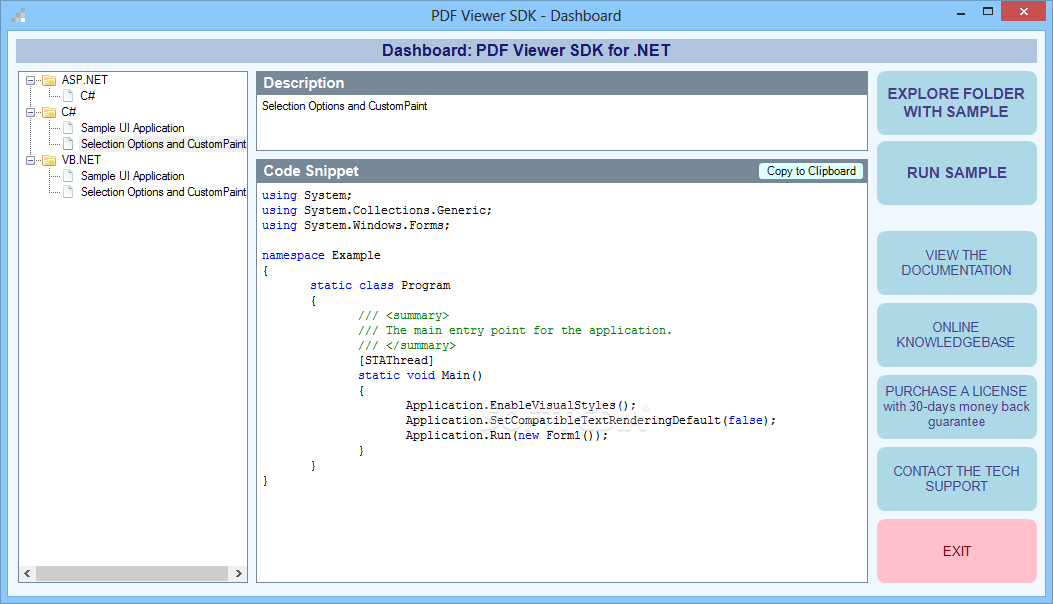The height and width of the screenshot is (604, 1053).
Task: Click file icon of VB.NET Selection Options and CustomPaint
Action: click(68, 192)
